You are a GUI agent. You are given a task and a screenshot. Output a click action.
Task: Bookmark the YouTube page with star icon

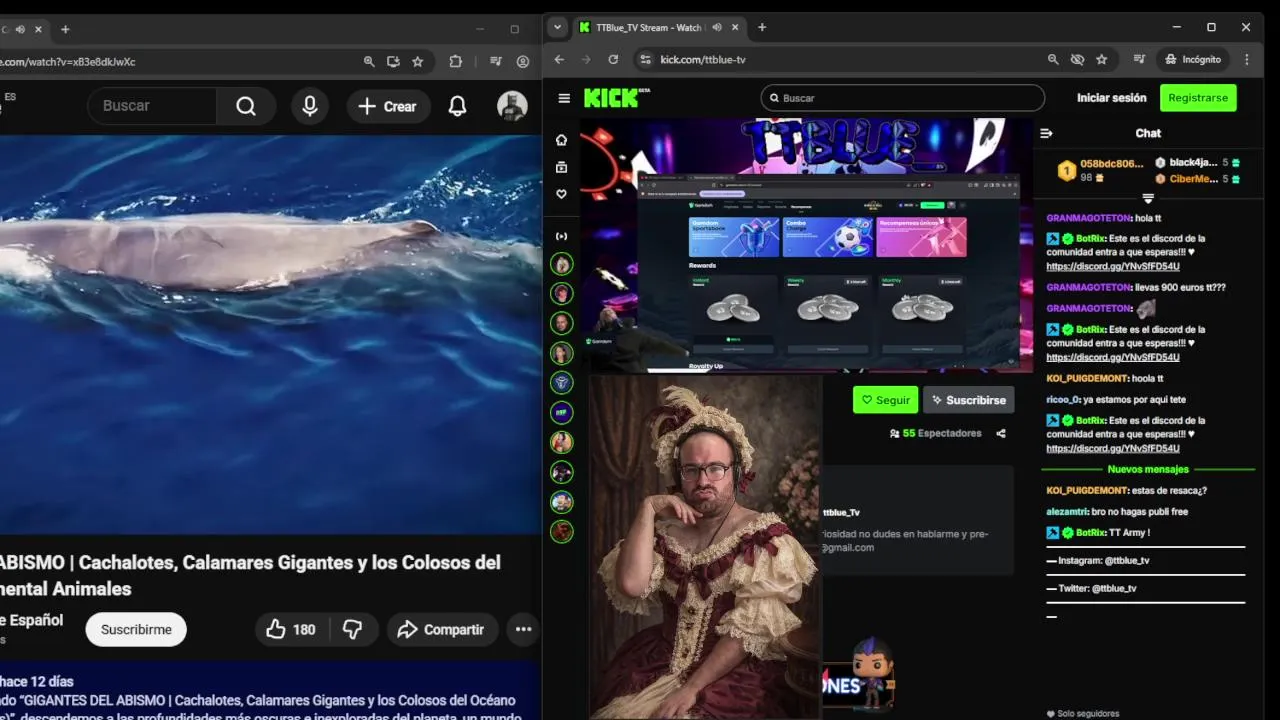pos(418,61)
